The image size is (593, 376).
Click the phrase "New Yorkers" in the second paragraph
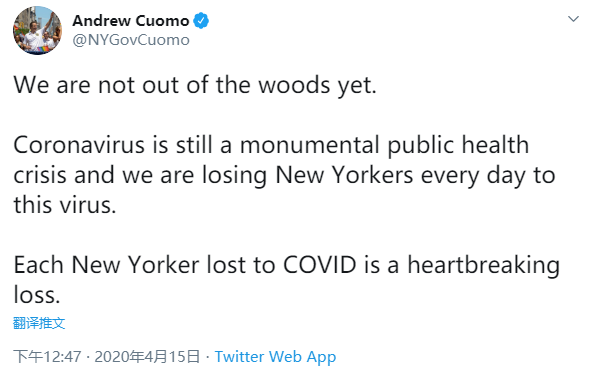tap(344, 175)
